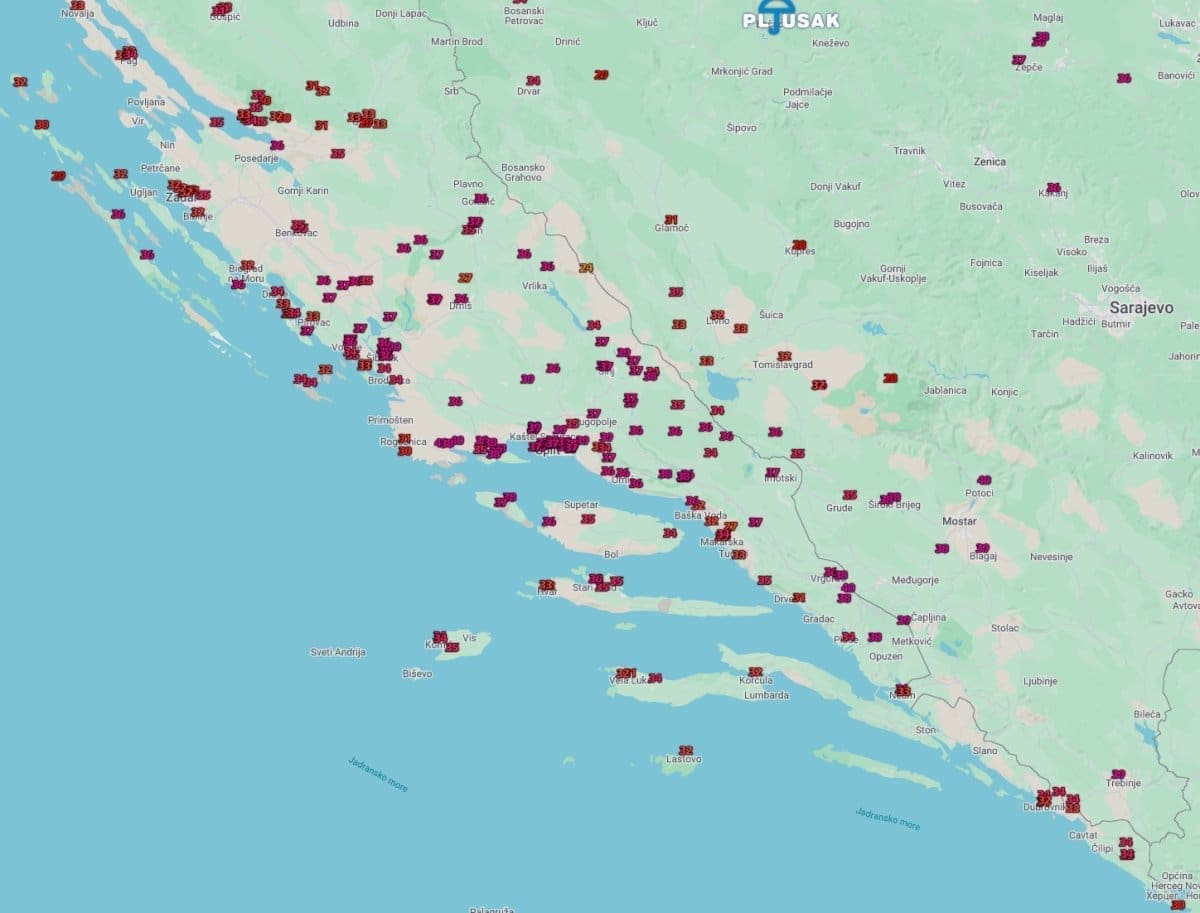
Task: Select the 28 temperature marker at Kupres
Action: [798, 245]
